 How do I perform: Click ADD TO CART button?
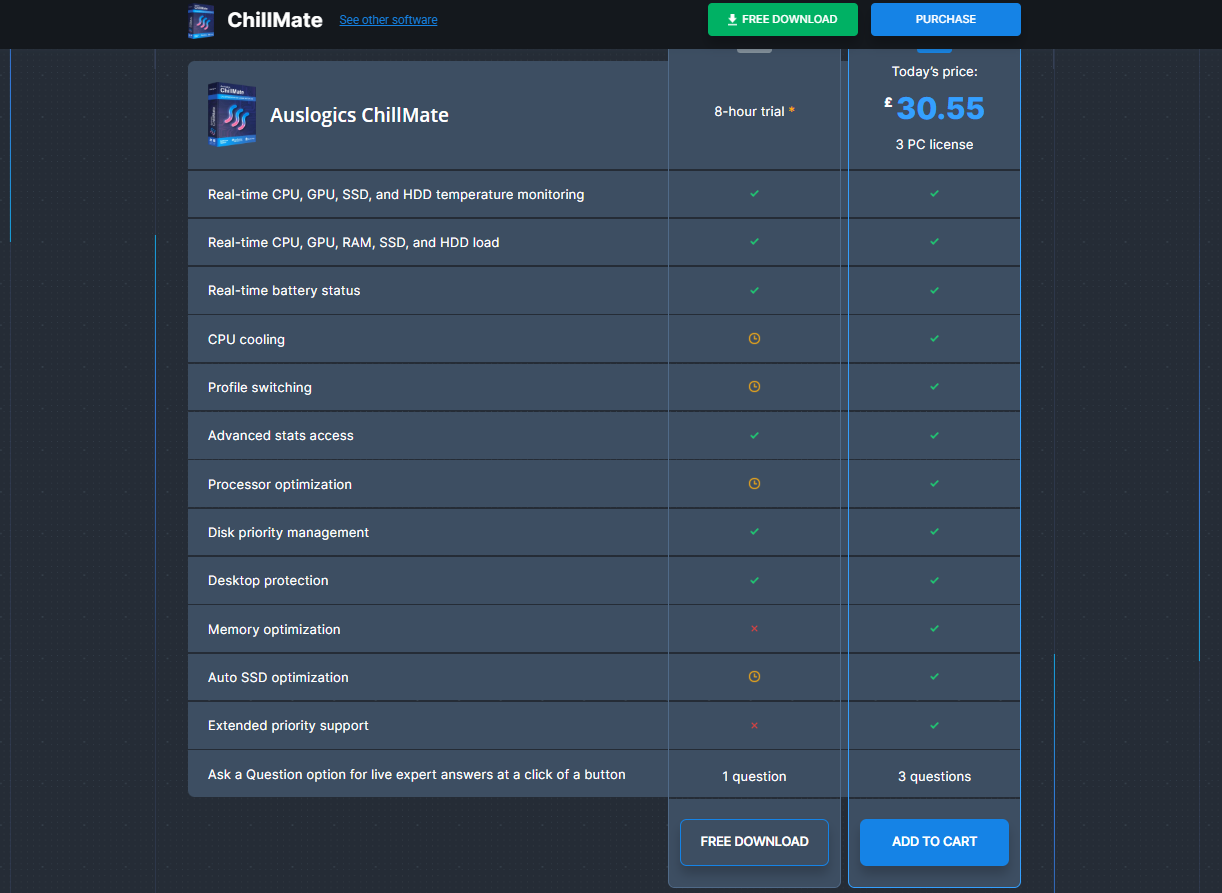[x=934, y=842]
